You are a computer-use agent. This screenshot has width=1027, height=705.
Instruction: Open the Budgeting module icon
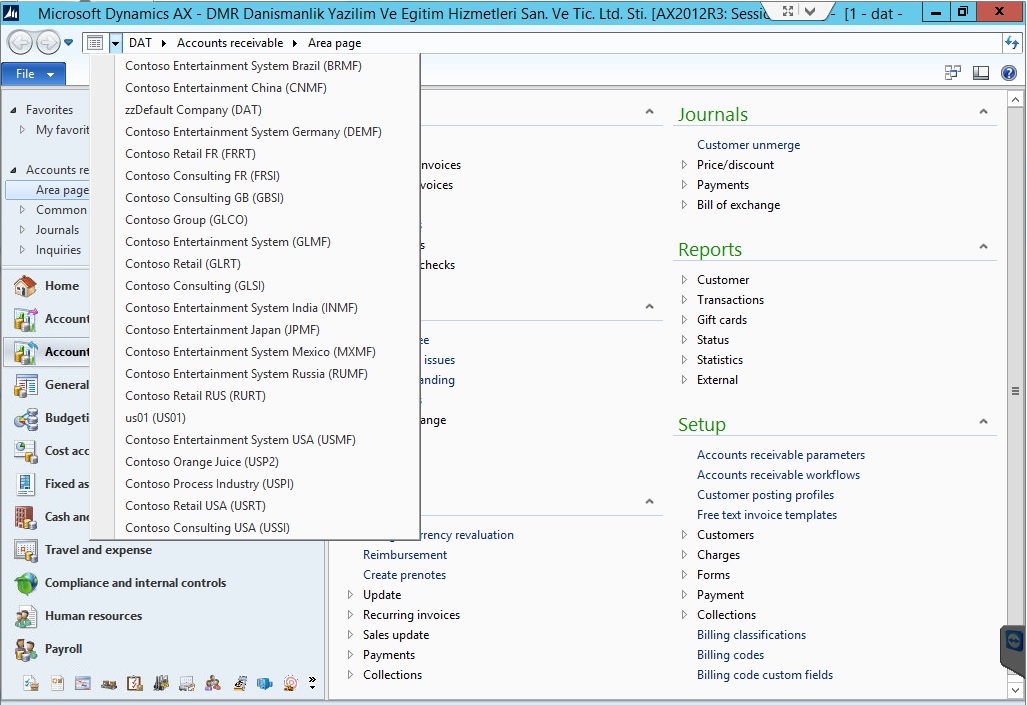tap(26, 418)
